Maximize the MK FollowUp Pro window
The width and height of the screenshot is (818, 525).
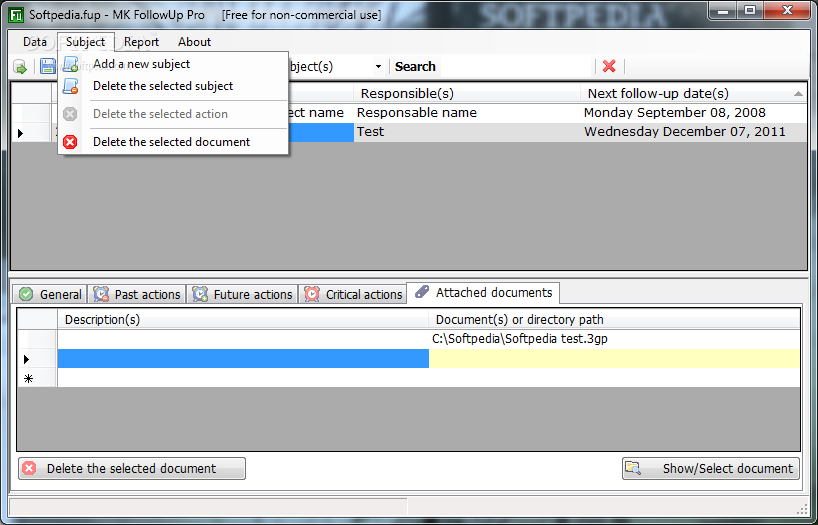pos(750,10)
